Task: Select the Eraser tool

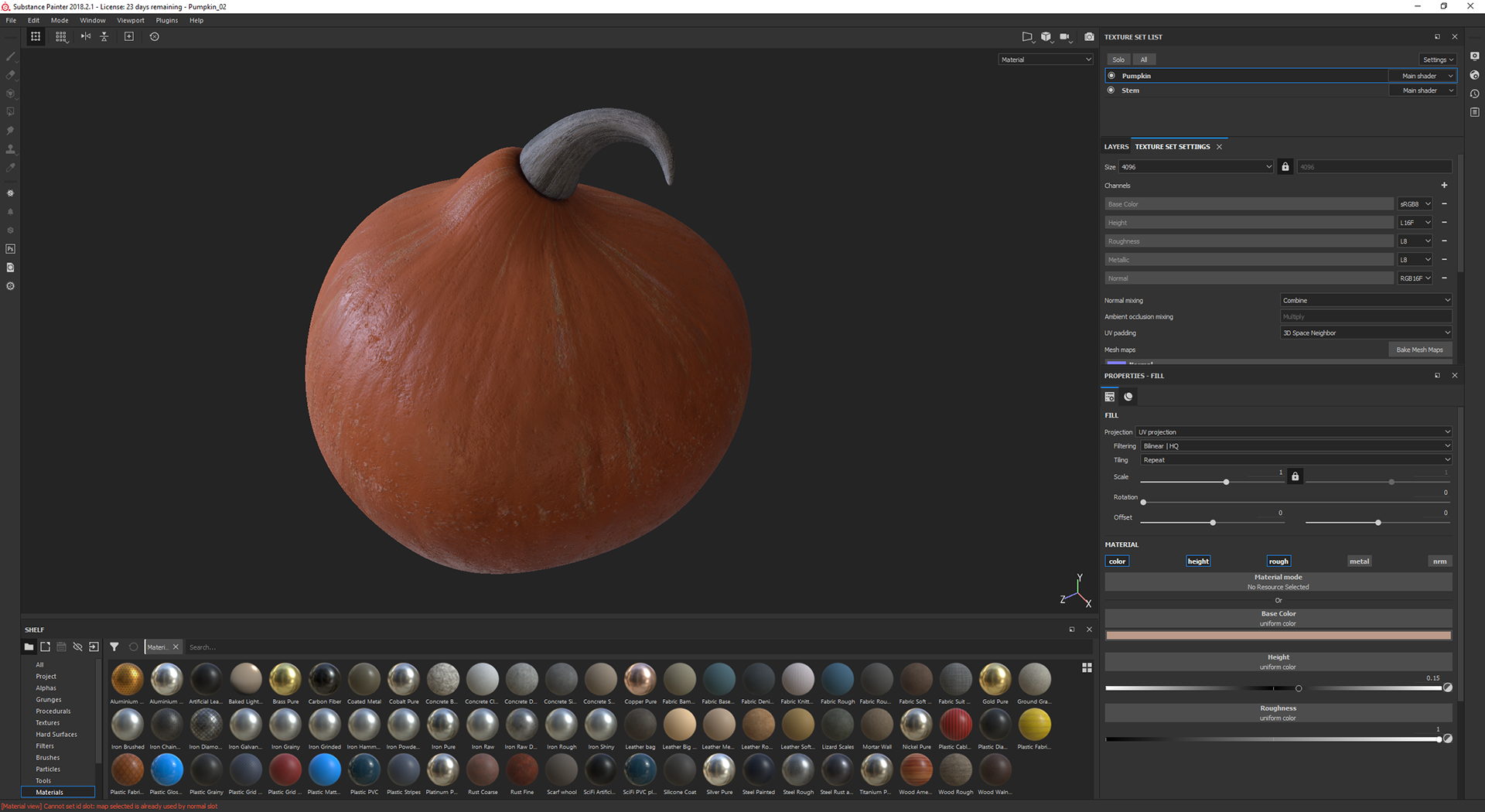Action: [x=11, y=75]
